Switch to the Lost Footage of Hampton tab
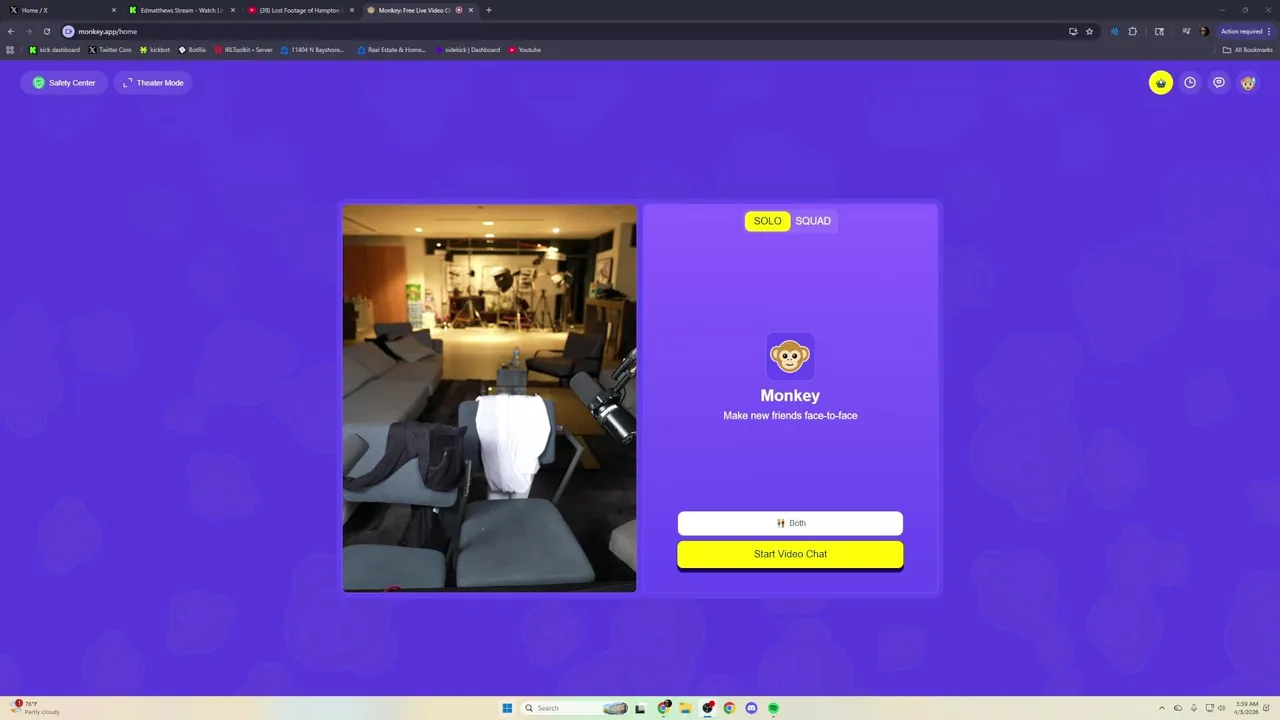Screen dimensions: 1280x720 [x=299, y=10]
